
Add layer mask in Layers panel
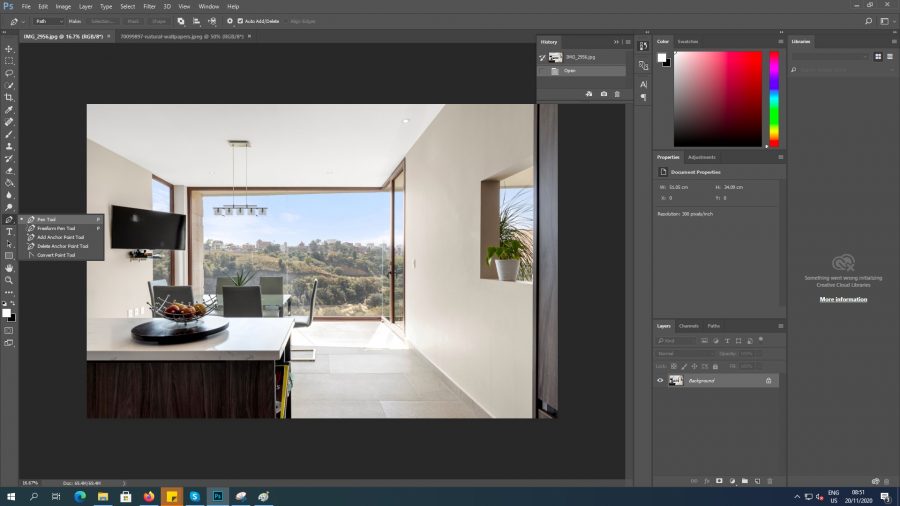click(719, 481)
